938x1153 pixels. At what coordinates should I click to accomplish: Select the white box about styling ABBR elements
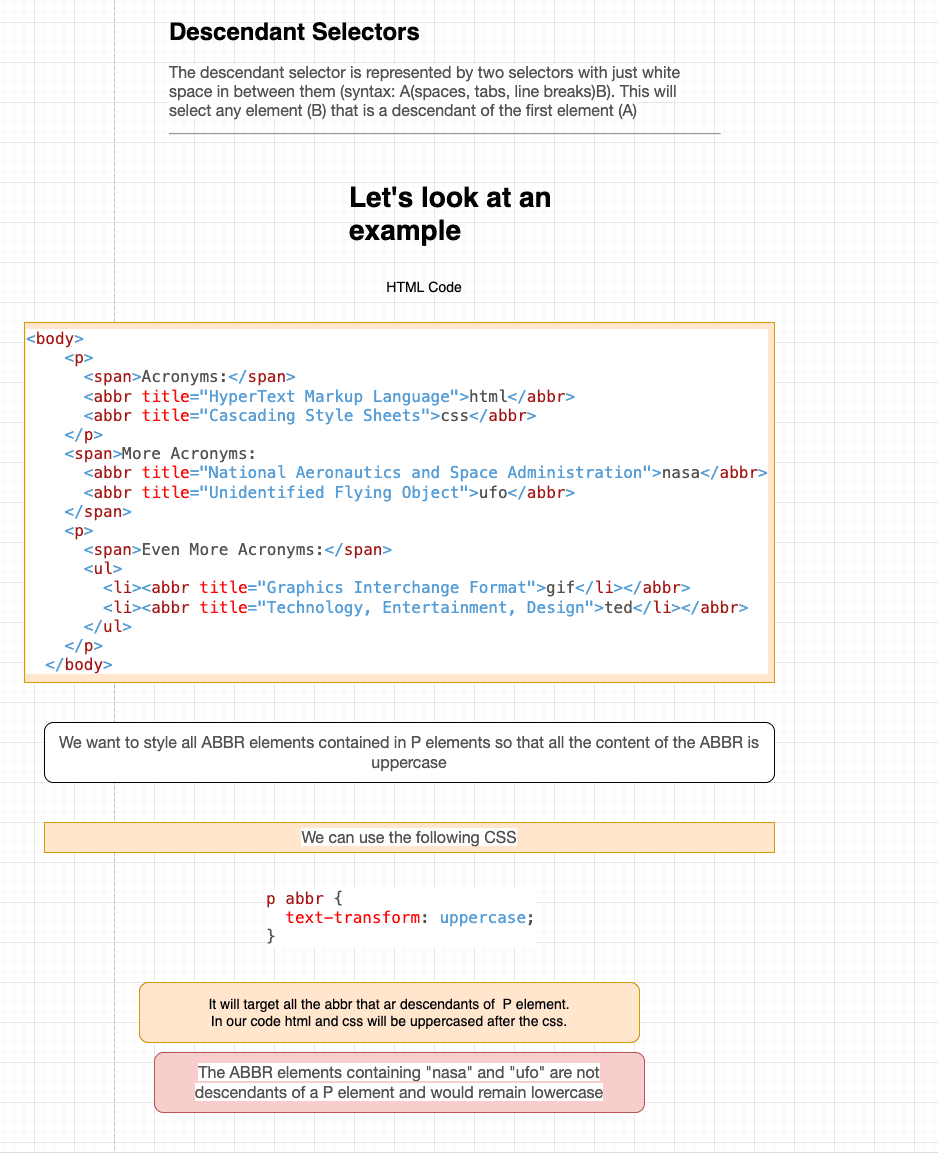click(x=409, y=752)
